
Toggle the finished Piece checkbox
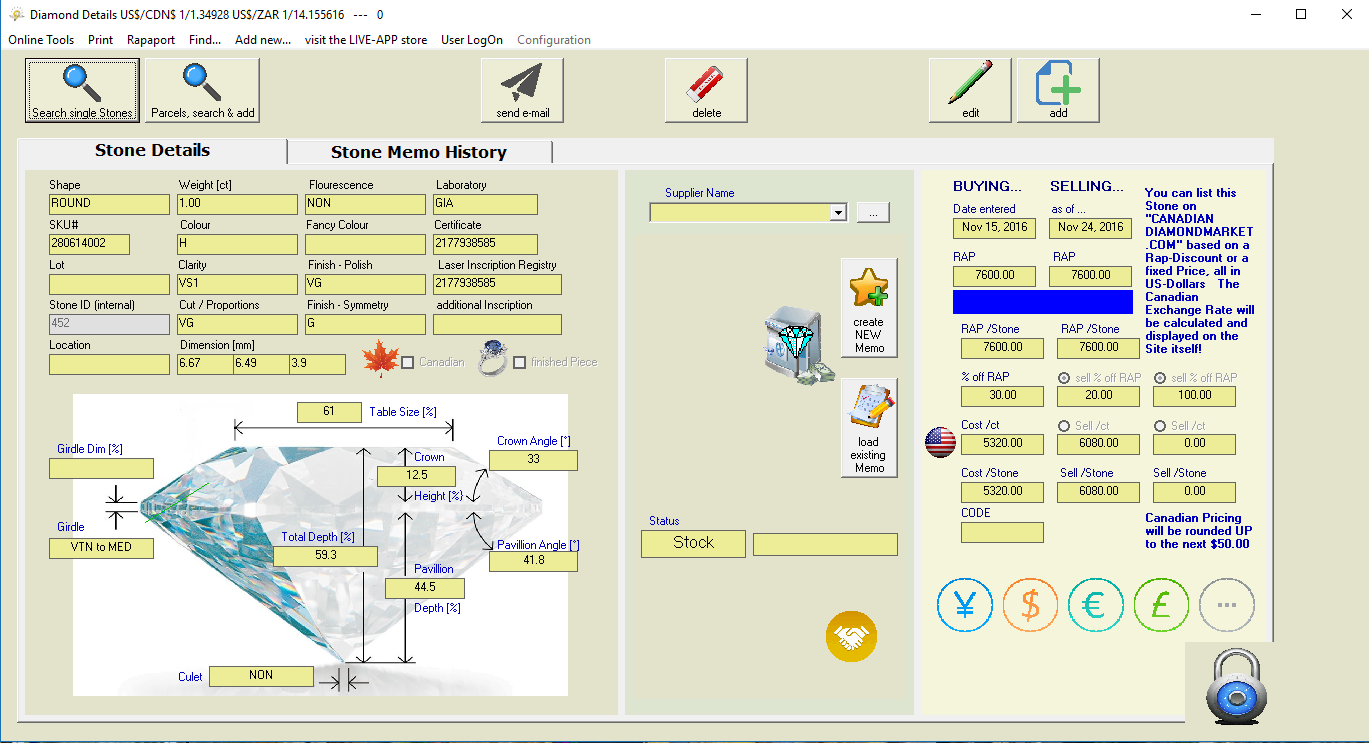pyautogui.click(x=520, y=362)
